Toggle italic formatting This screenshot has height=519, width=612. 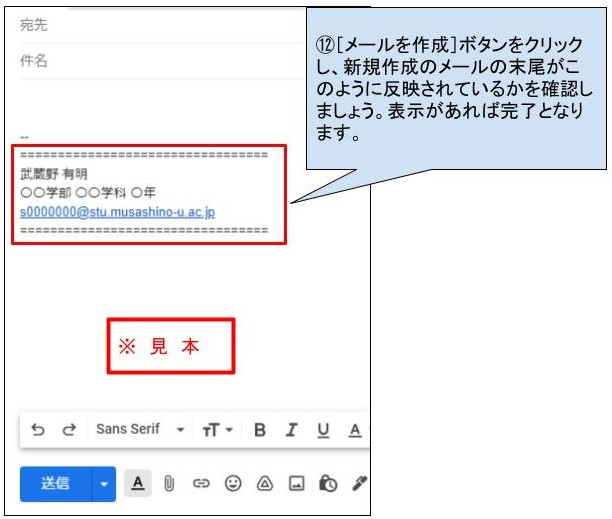pyautogui.click(x=291, y=430)
